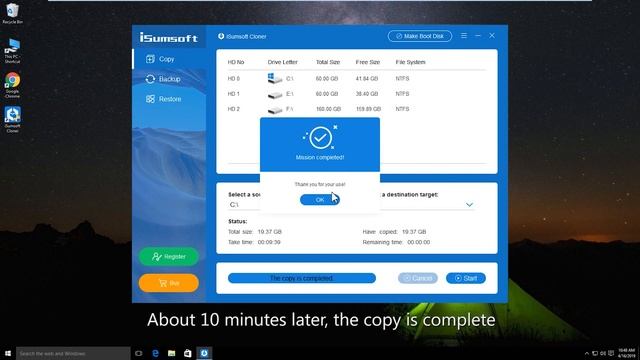Click the Have copied 19.37 GB text
This screenshot has height=360, width=640.
(x=394, y=231)
